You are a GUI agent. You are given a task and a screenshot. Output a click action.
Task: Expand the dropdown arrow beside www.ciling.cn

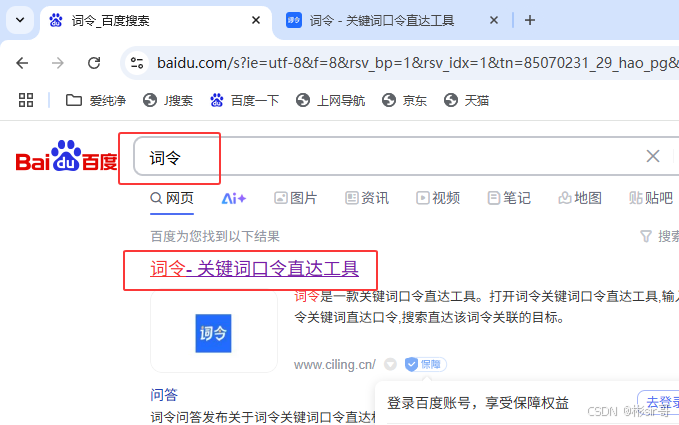coord(390,364)
